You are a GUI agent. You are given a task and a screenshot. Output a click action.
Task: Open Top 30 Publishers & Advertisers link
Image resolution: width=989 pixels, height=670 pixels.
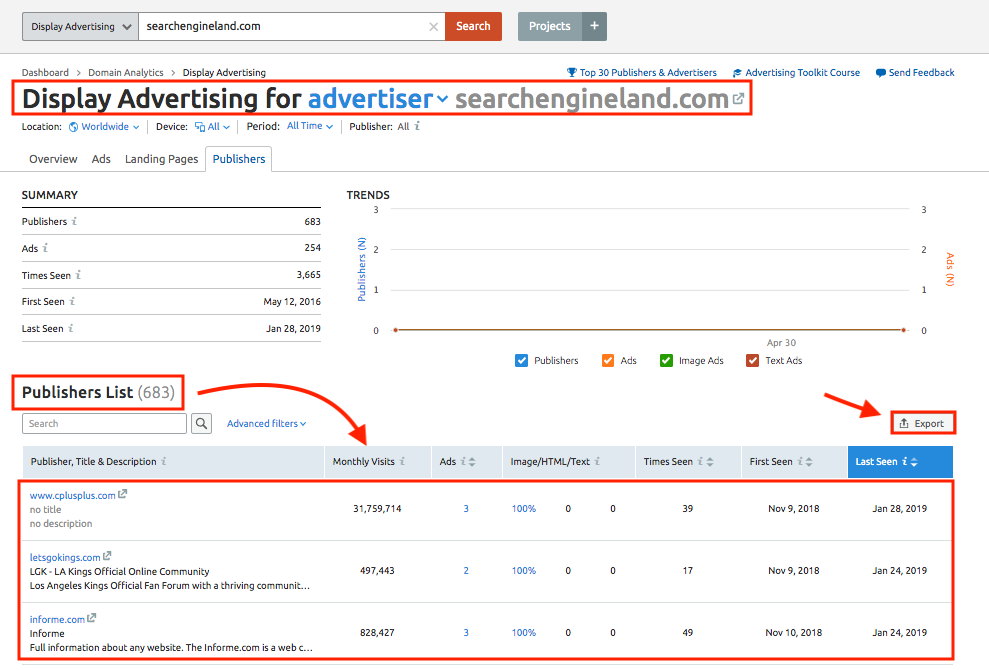point(648,73)
